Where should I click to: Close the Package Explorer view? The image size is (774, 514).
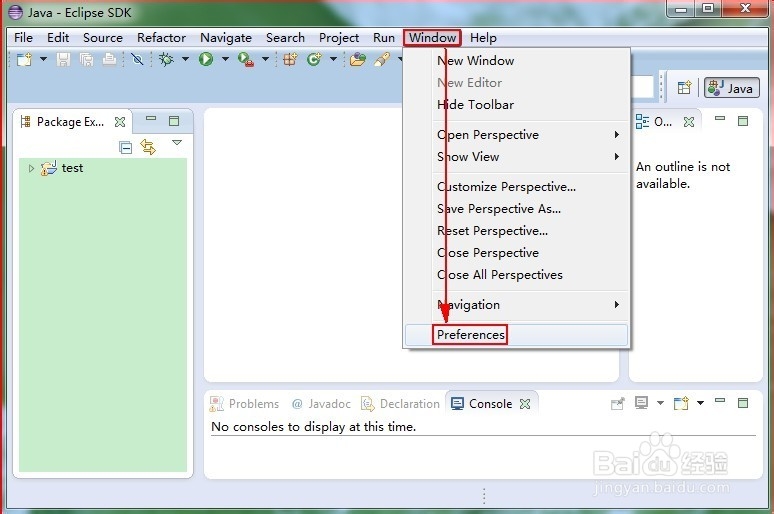coord(120,122)
